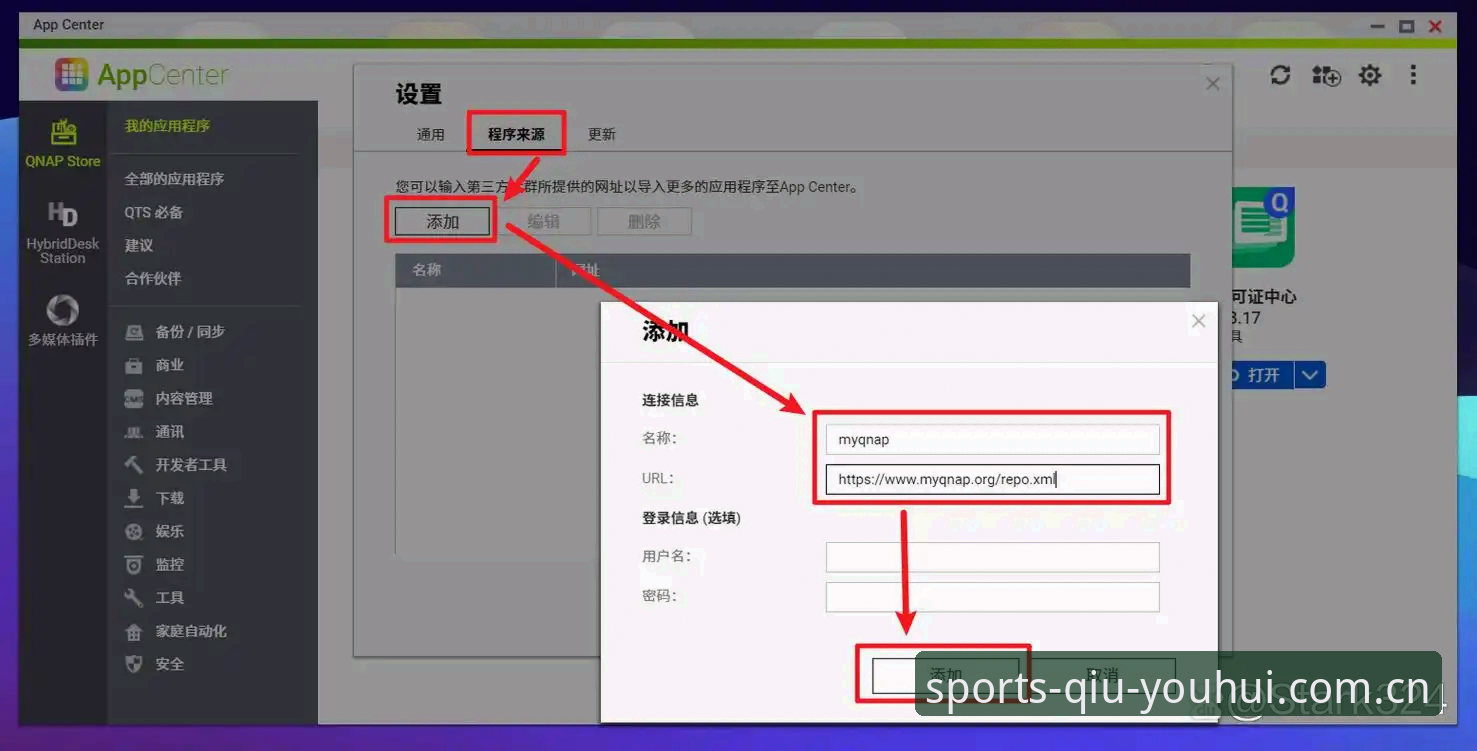This screenshot has height=751, width=1477.
Task: Focus the 用户名 input field
Action: [x=992, y=557]
